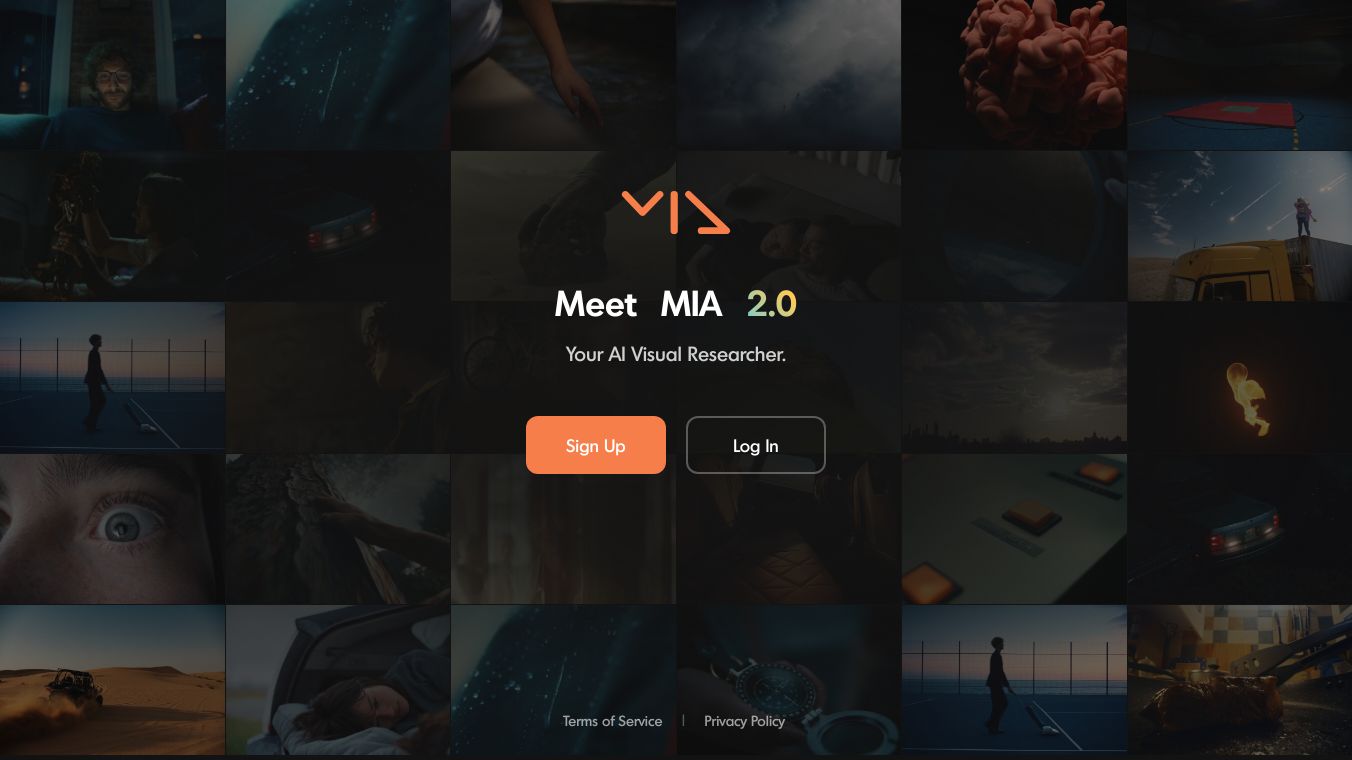Image resolution: width=1352 pixels, height=760 pixels.
Task: Select the wide-eyed close-up thumbnail
Action: click(112, 528)
